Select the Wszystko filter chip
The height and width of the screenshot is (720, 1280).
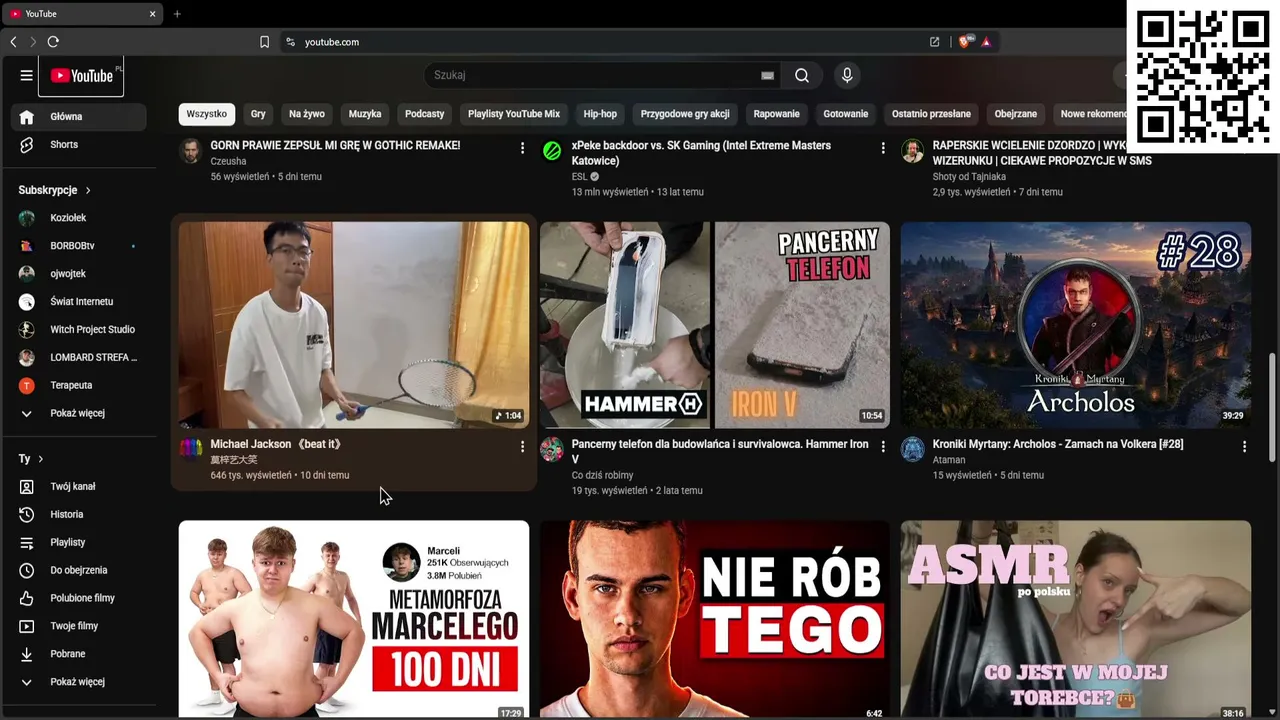[x=207, y=114]
